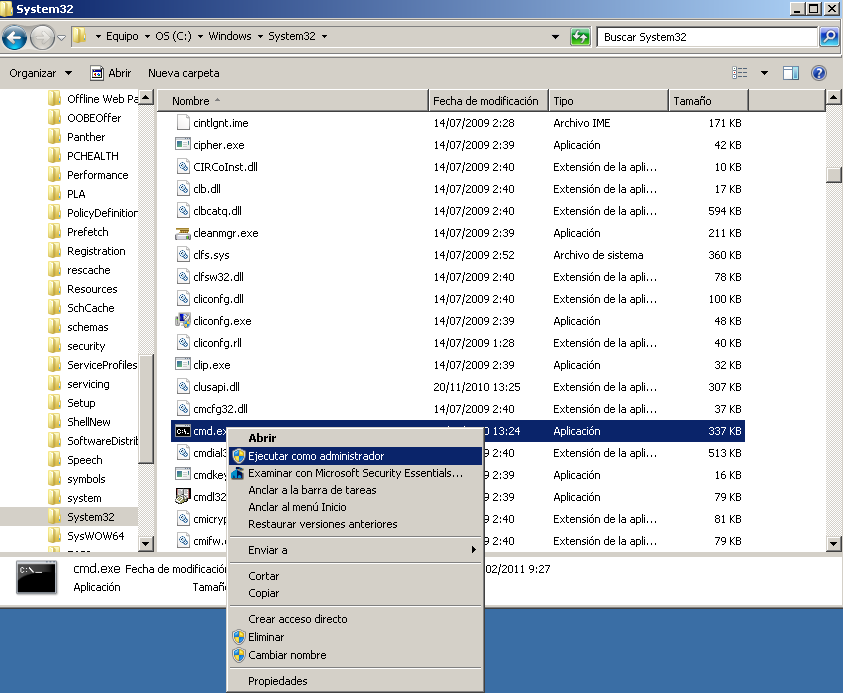Click the Abrir toolbar button
Viewport: 843px width, 693px height.
(111, 73)
